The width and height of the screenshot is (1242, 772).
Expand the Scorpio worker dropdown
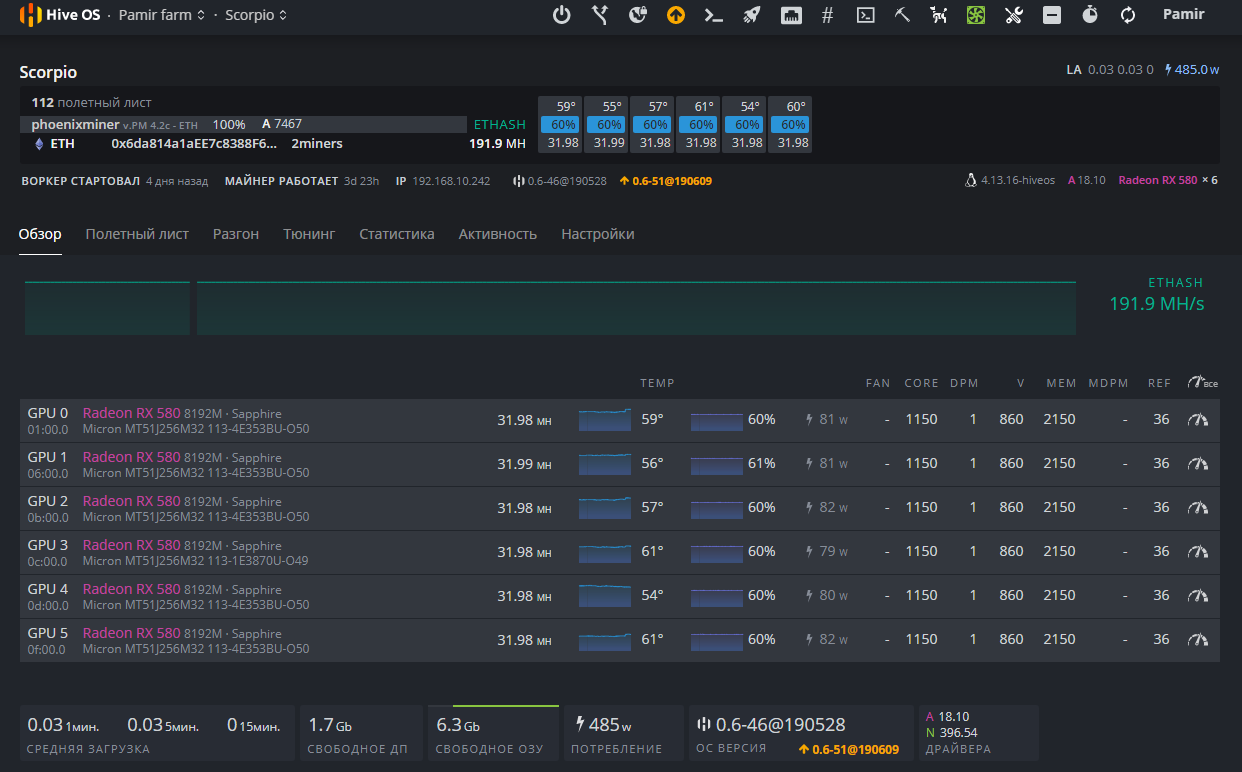[x=256, y=15]
